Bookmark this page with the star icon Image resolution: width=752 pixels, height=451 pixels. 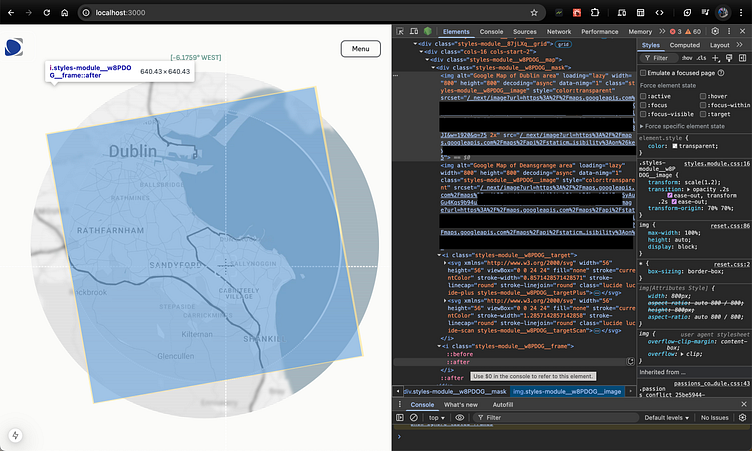(x=534, y=12)
